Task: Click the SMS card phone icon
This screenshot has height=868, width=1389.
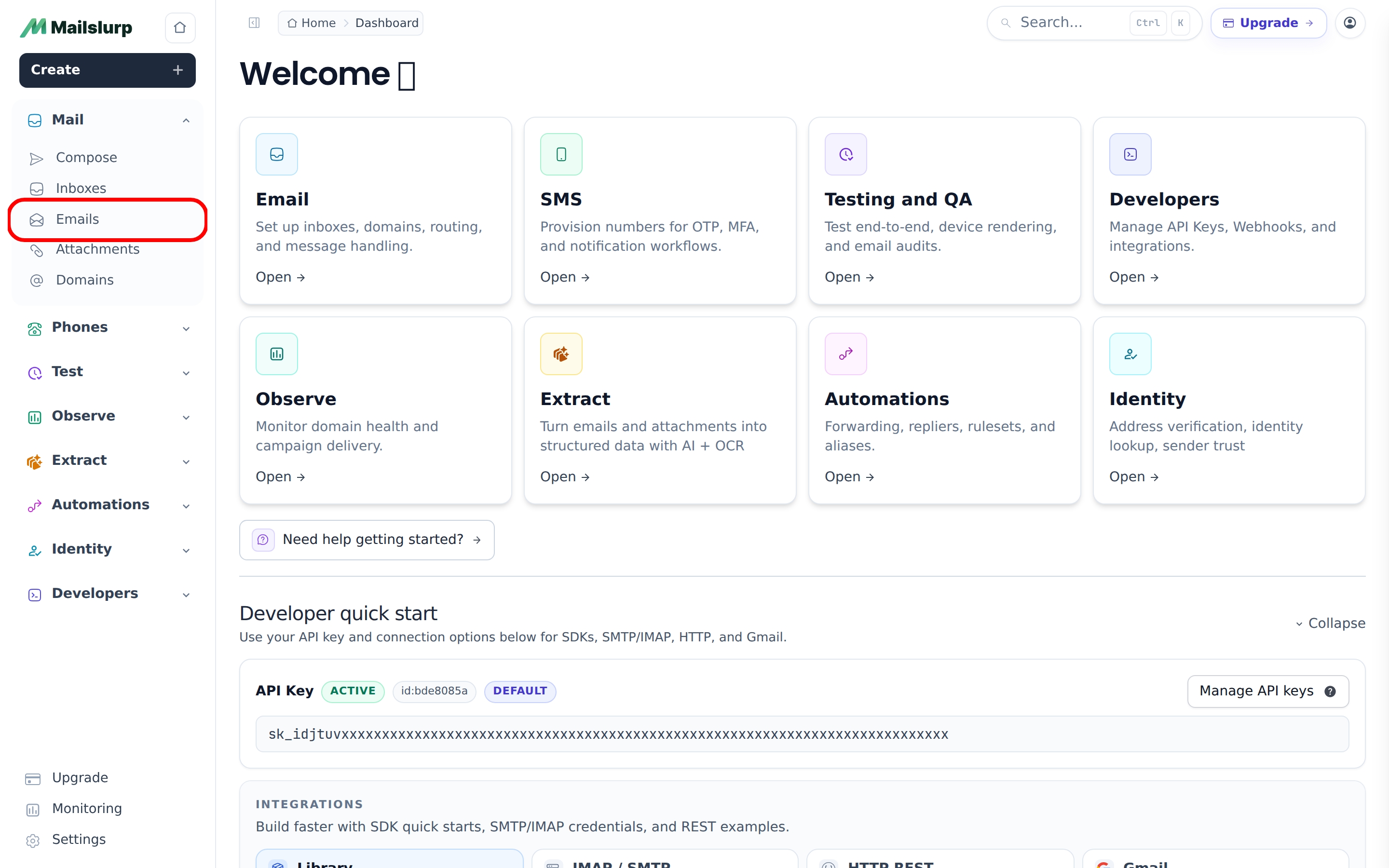Action: coord(561,154)
